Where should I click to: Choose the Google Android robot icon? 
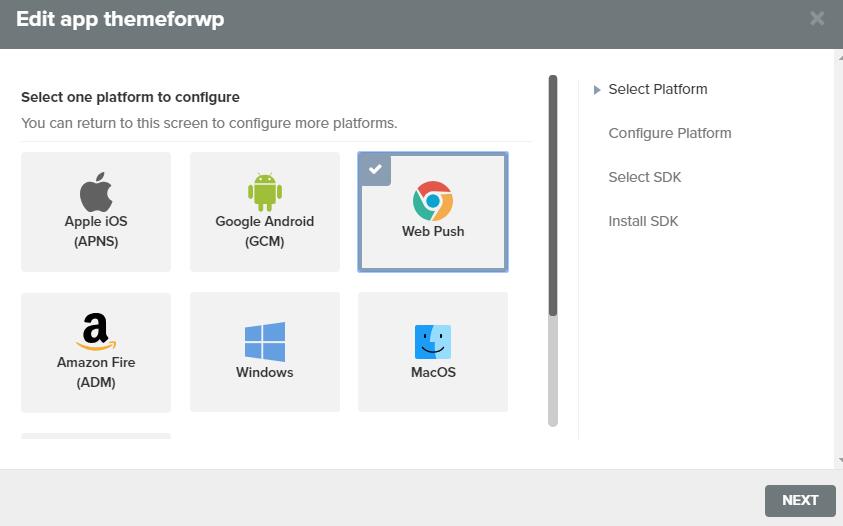265,192
